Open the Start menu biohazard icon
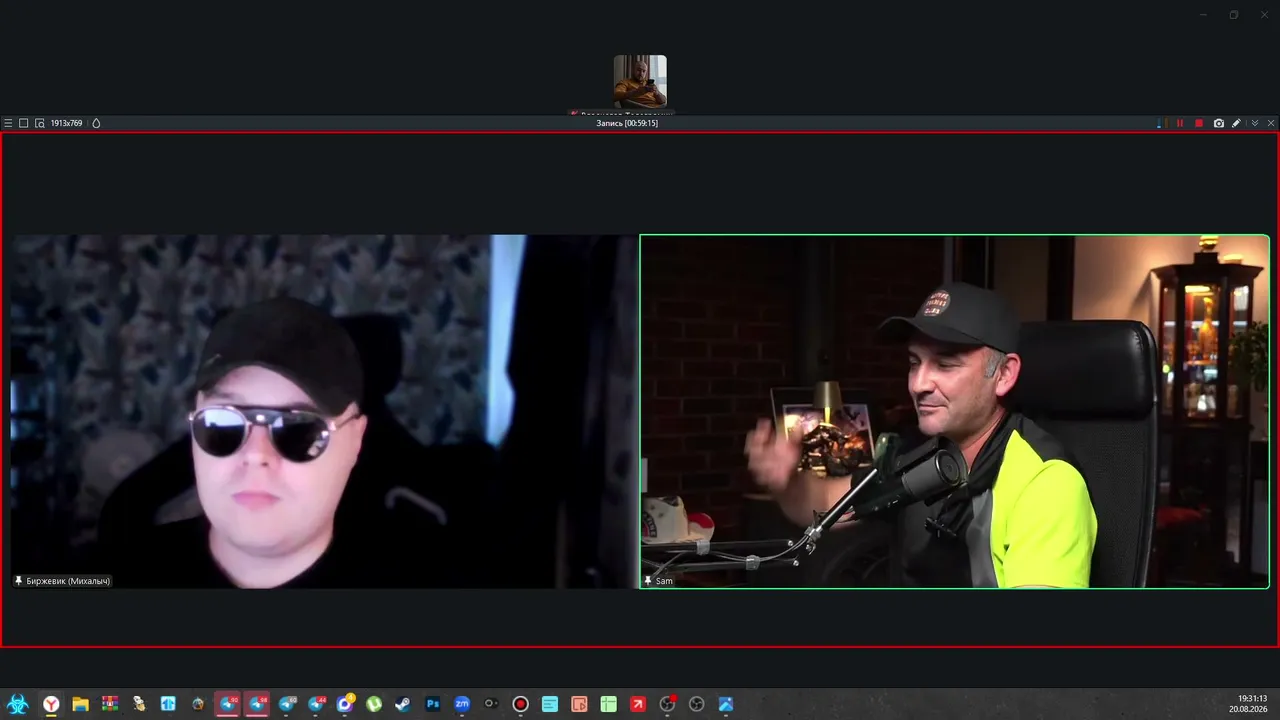1280x720 pixels. pos(17,704)
